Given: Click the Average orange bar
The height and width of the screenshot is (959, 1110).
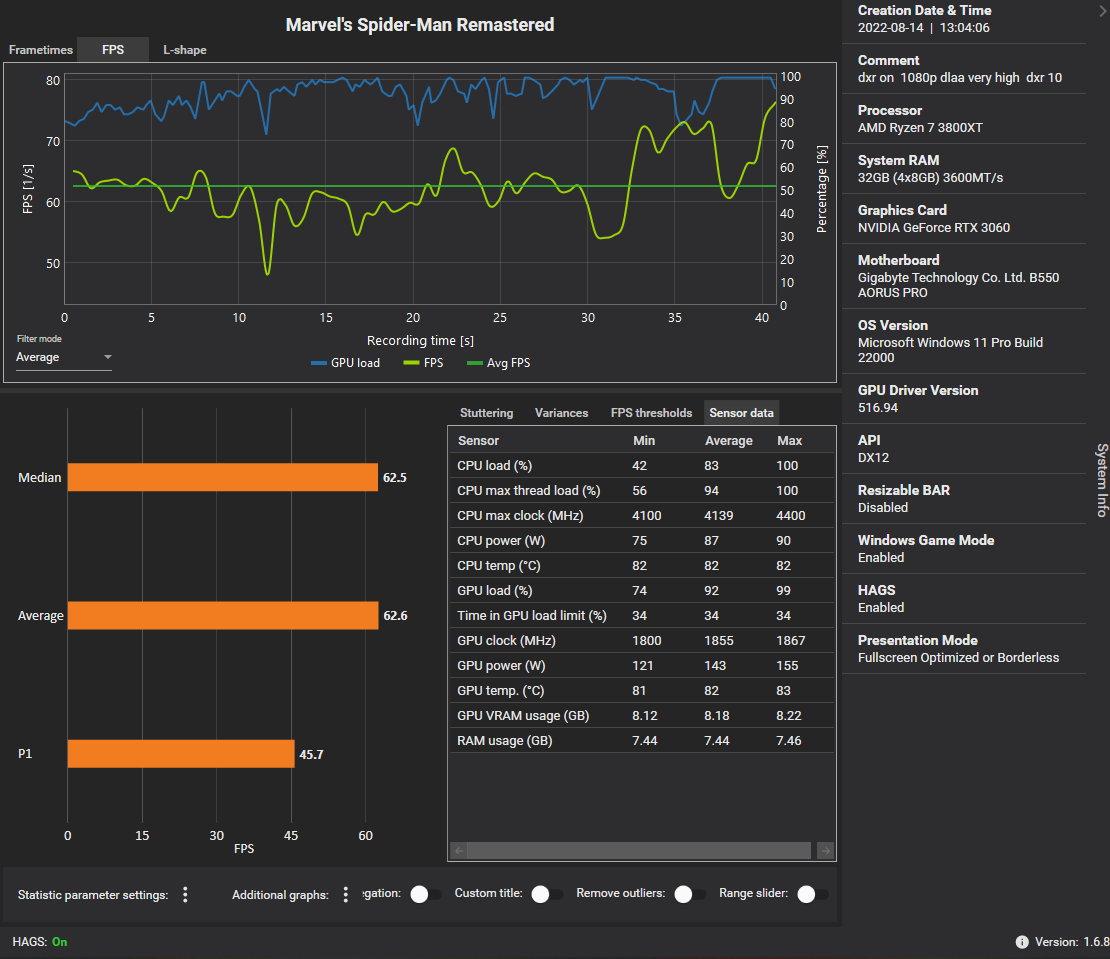Looking at the screenshot, I should 223,616.
